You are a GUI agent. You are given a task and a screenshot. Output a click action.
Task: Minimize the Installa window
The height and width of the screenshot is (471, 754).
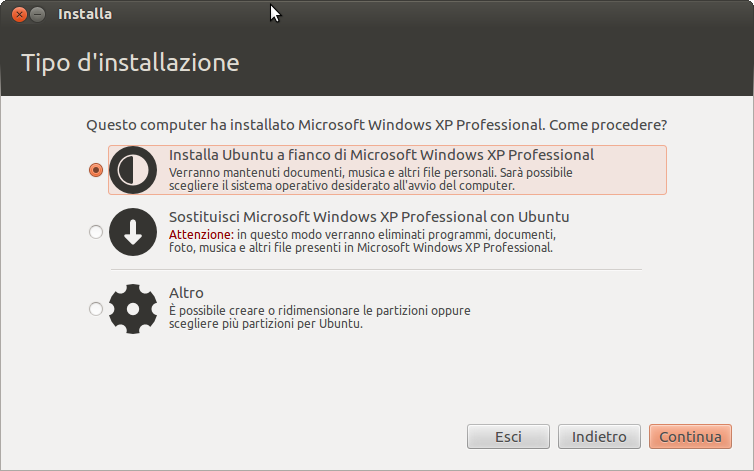pos(38,14)
